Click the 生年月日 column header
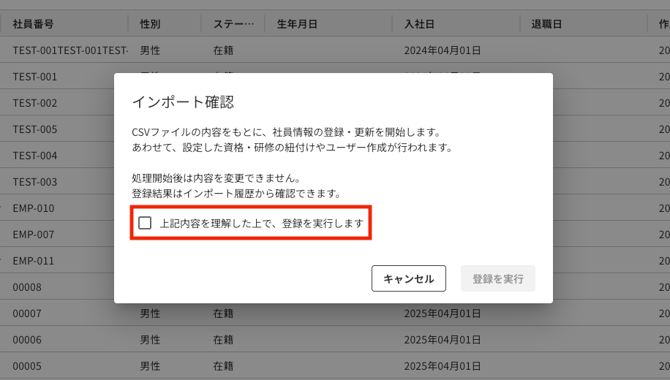This screenshot has width=670, height=380. (x=297, y=24)
